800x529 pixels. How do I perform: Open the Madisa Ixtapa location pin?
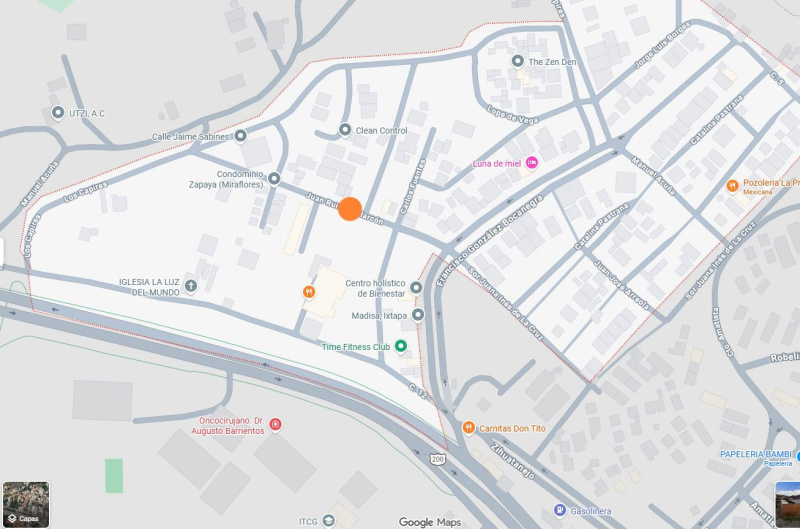coord(418,315)
